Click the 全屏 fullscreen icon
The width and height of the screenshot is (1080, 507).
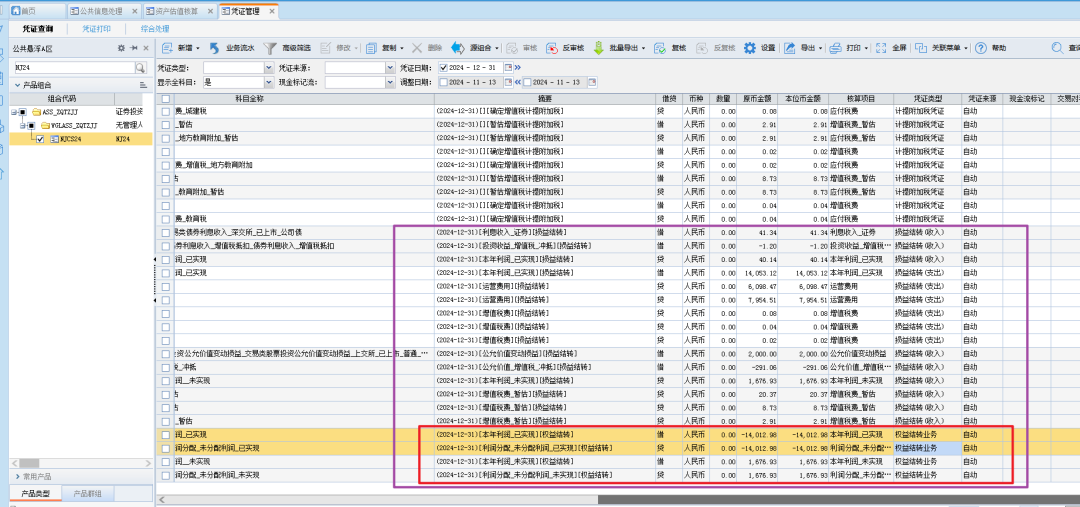click(x=883, y=47)
